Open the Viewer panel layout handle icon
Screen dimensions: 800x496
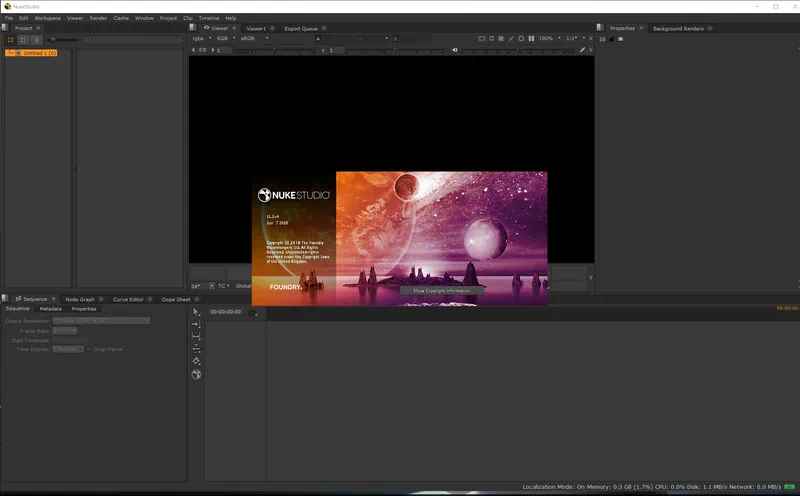point(192,28)
